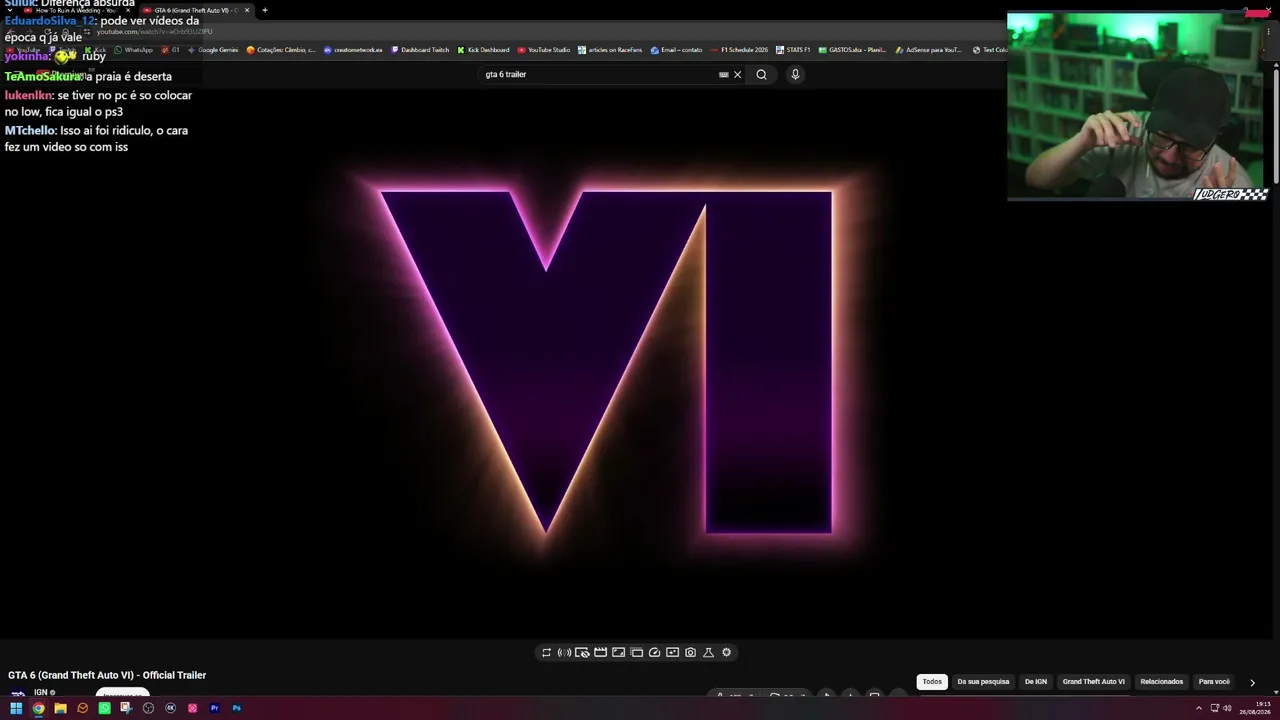This screenshot has height=720, width=1280.
Task: Click the speedometer icon in player toolbar
Action: [654, 653]
